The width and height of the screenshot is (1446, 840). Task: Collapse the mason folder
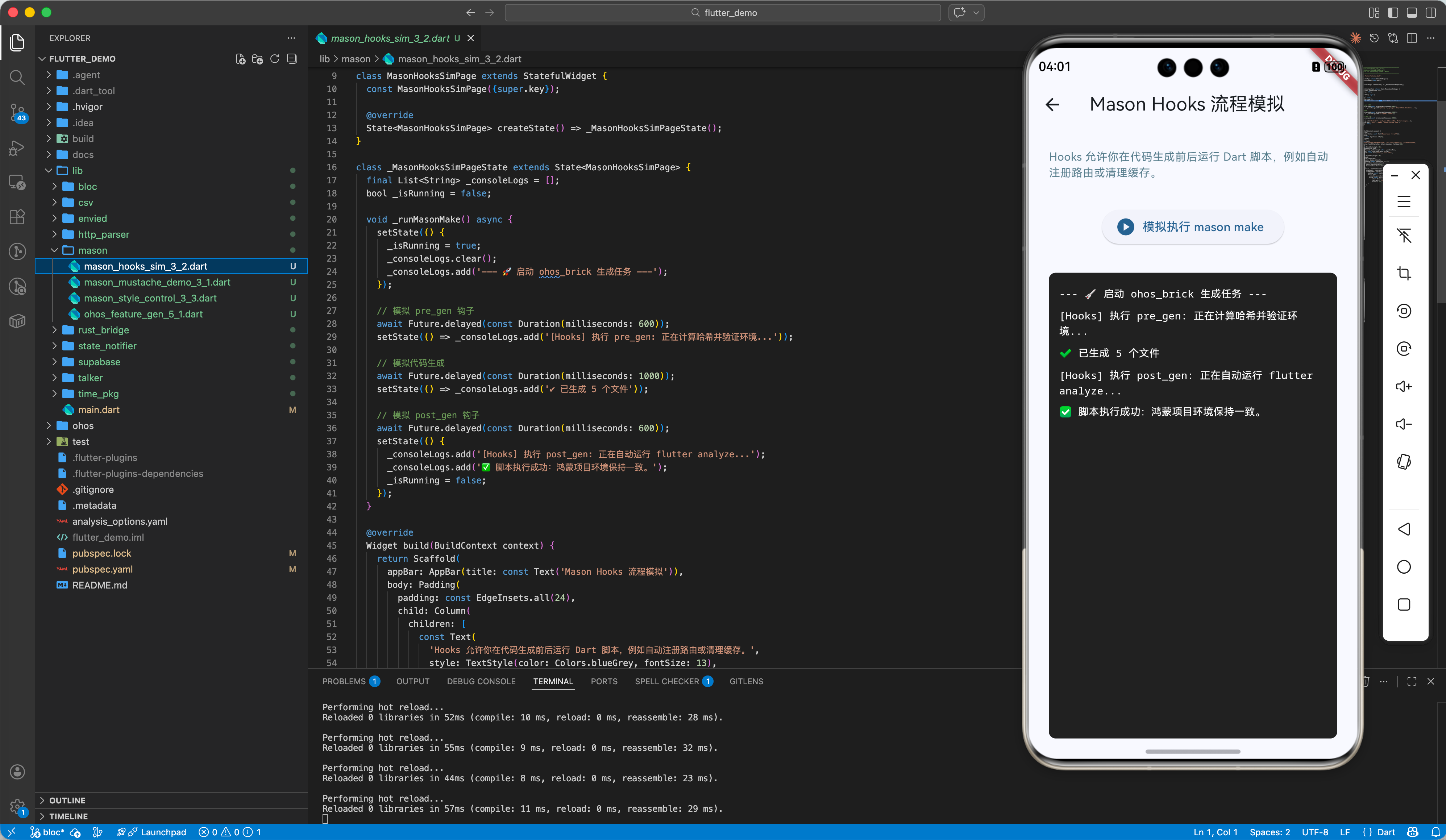coord(92,250)
